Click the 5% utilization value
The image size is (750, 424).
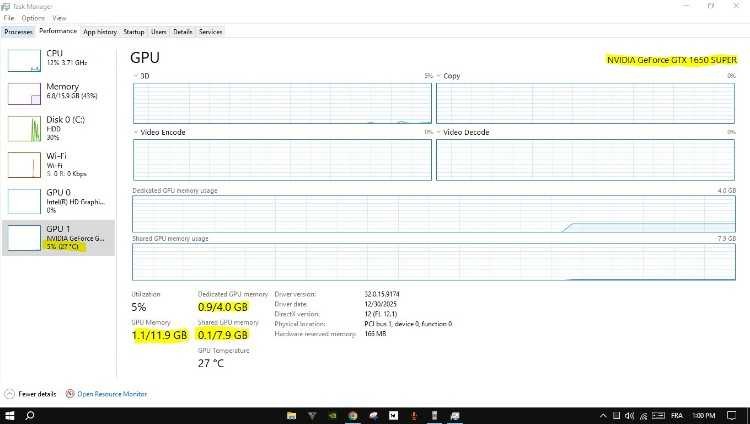click(x=139, y=307)
